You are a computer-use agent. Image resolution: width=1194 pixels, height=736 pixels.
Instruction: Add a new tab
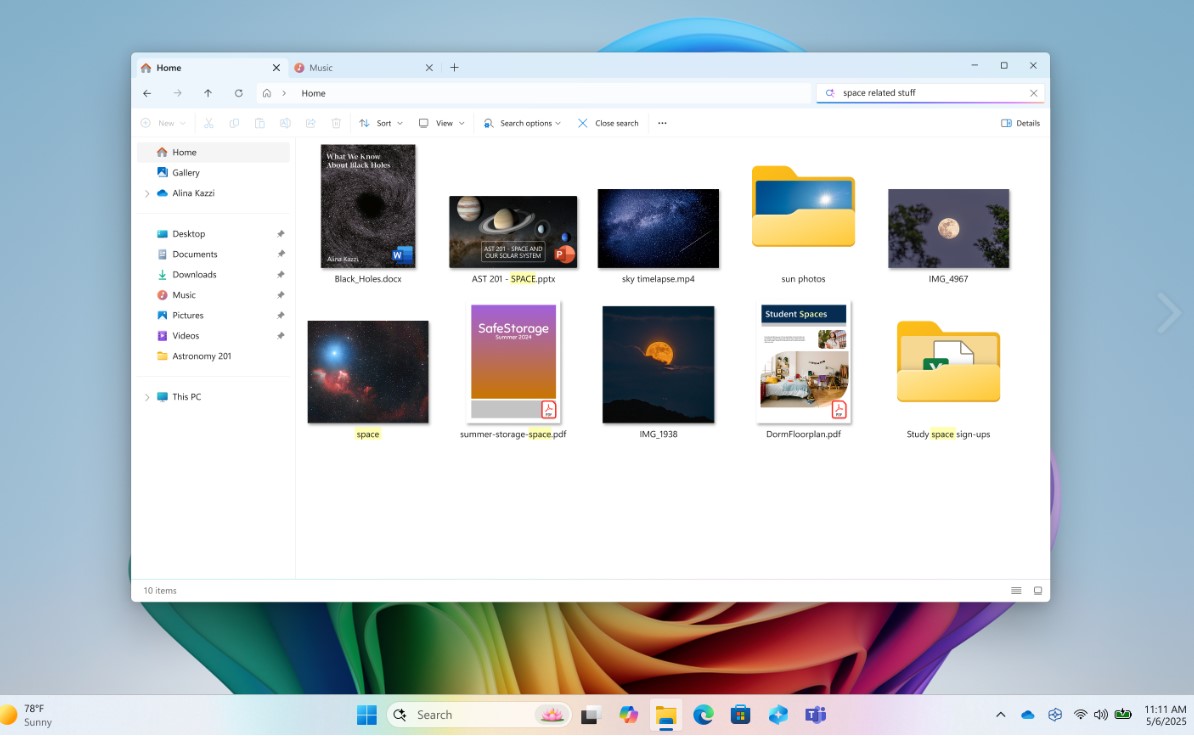(x=455, y=68)
